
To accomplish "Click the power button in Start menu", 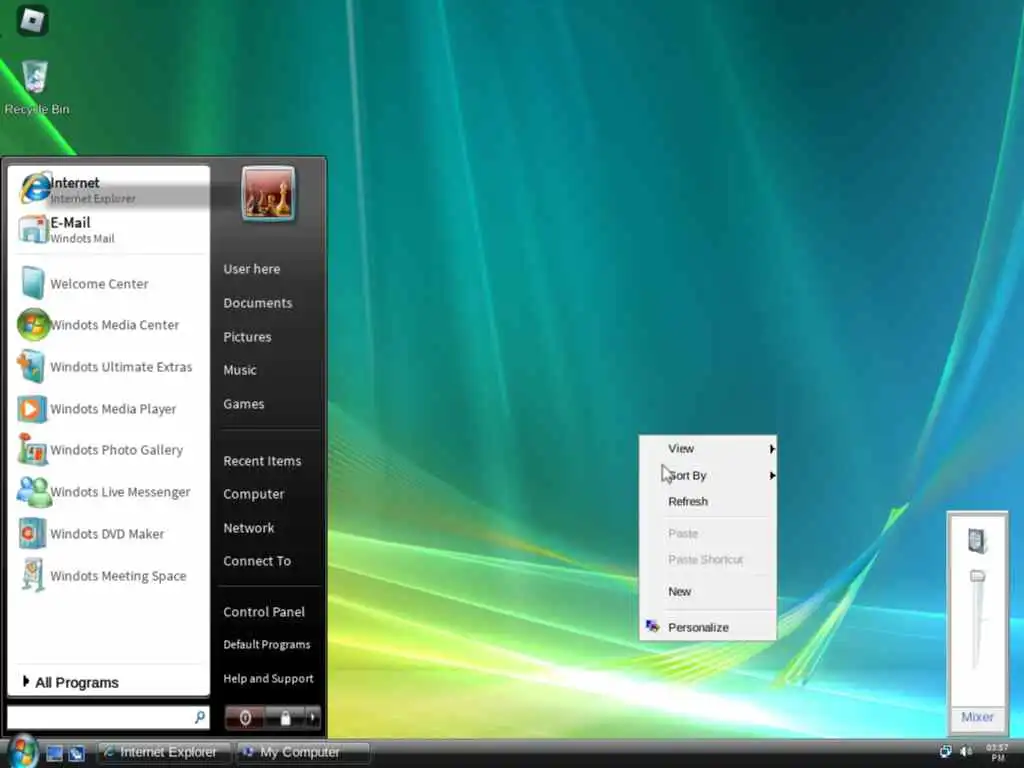I will tap(245, 718).
